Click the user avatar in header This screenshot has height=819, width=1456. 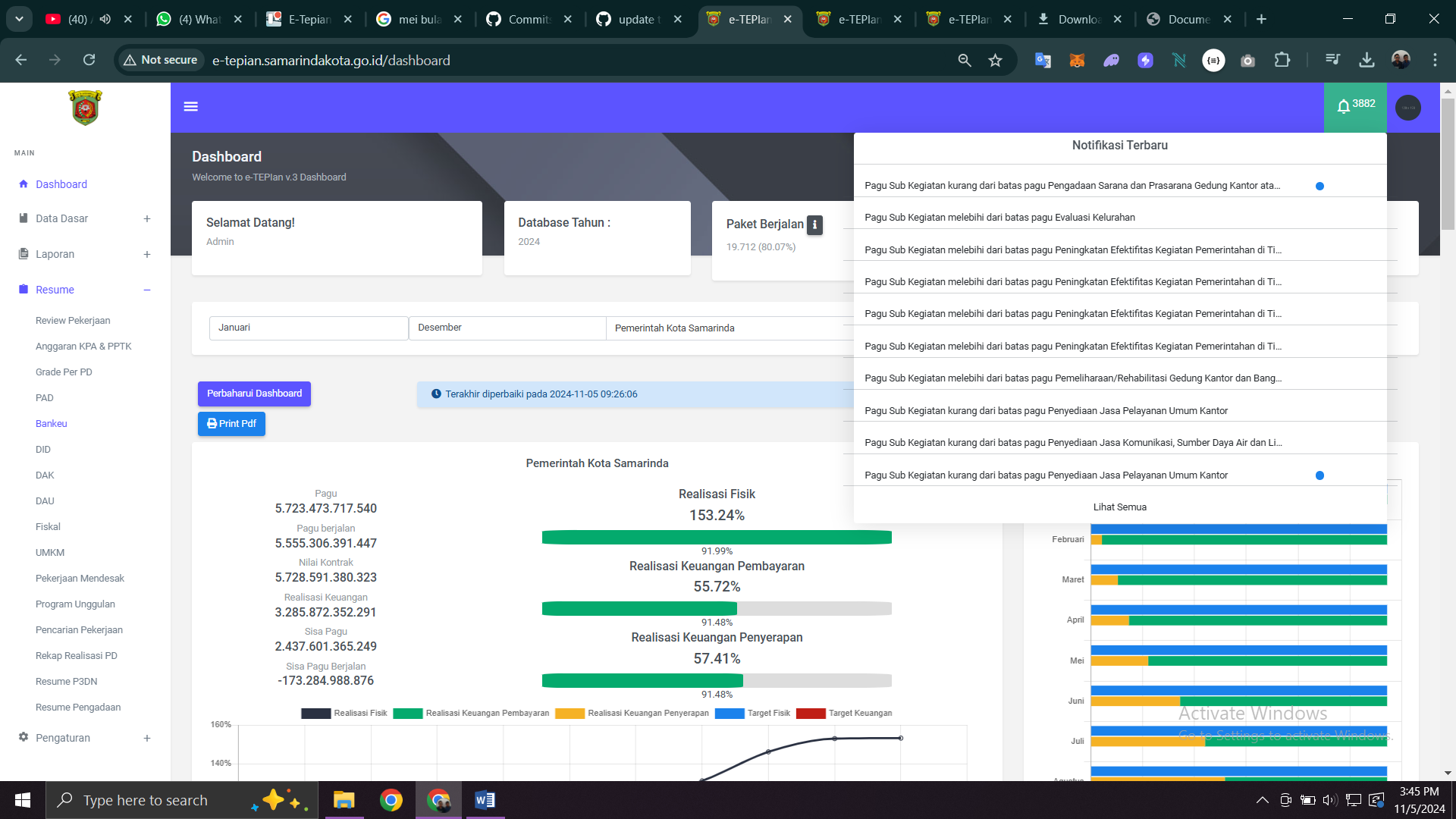tap(1408, 108)
